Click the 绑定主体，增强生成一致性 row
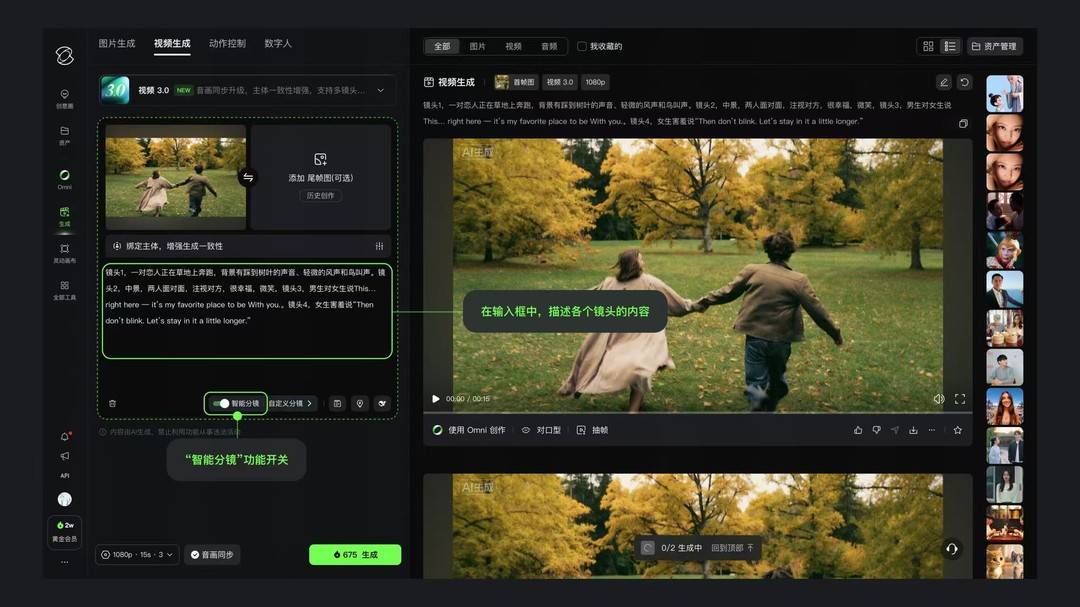 pyautogui.click(x=247, y=246)
